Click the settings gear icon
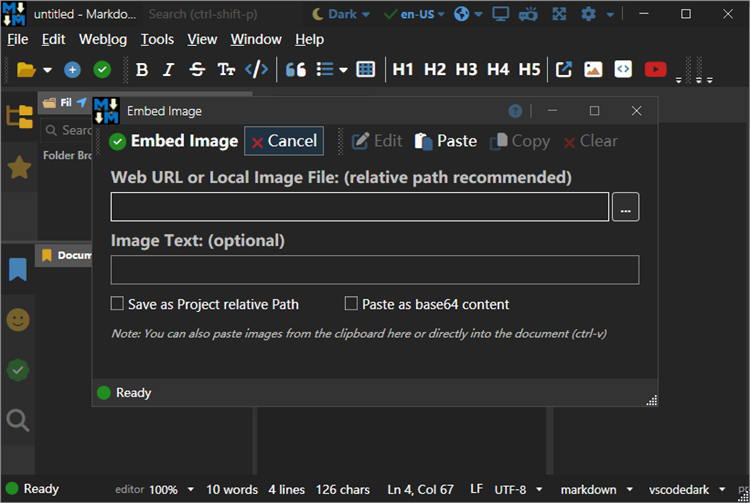Viewport: 750px width, 503px height. pos(588,14)
